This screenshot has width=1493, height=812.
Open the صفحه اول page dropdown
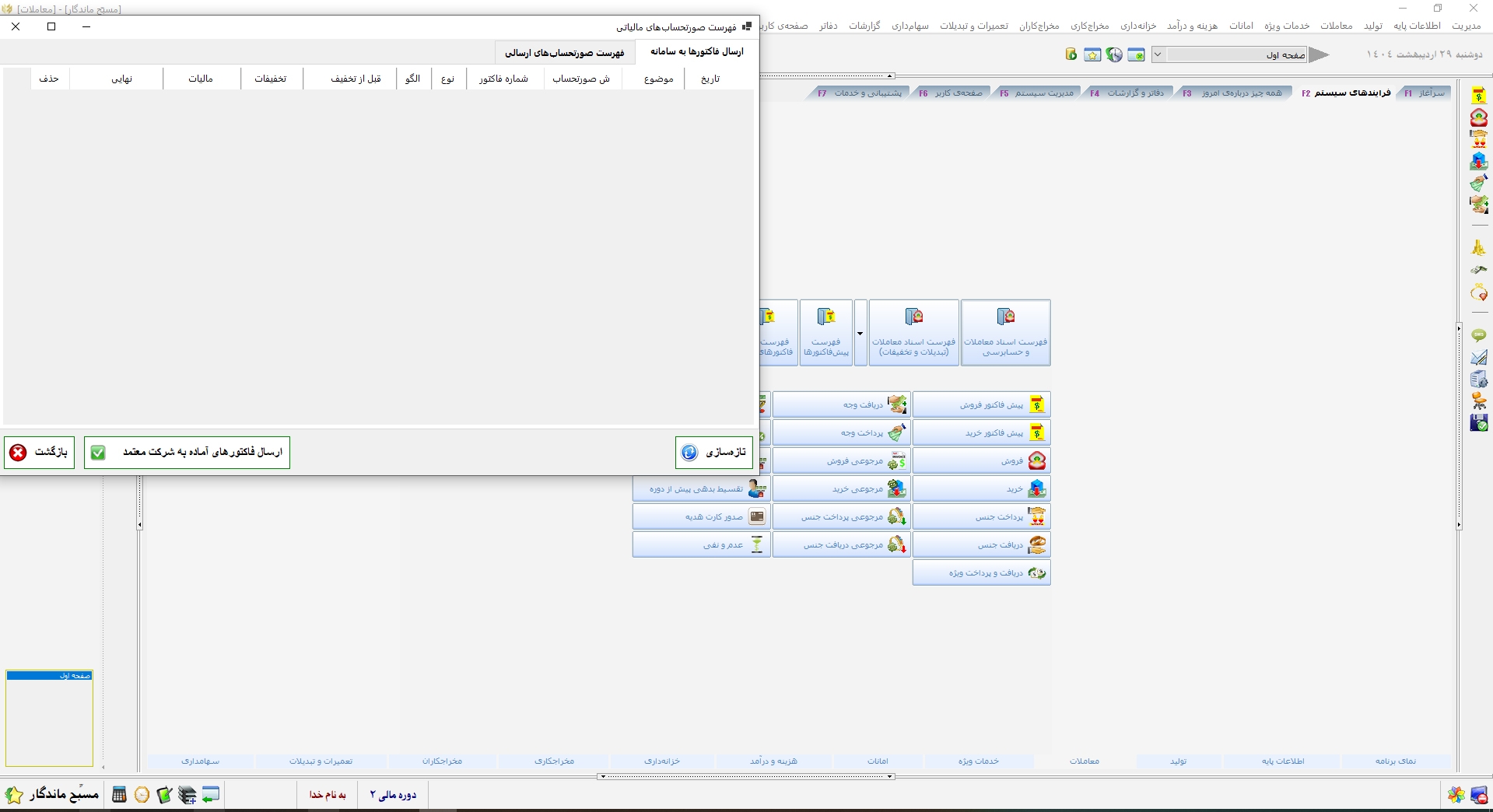(x=1158, y=54)
